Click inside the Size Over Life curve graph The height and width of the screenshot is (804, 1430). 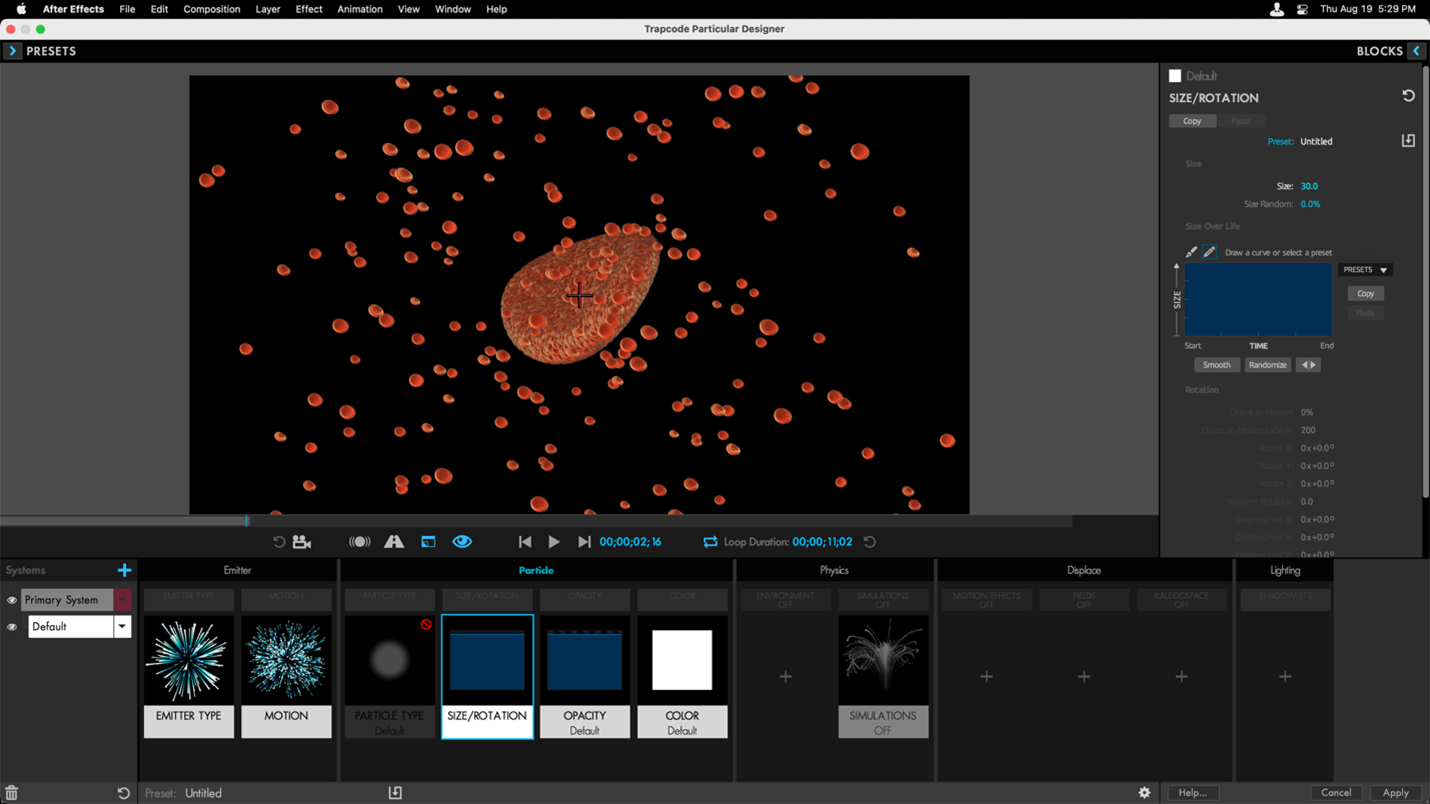(x=1258, y=300)
